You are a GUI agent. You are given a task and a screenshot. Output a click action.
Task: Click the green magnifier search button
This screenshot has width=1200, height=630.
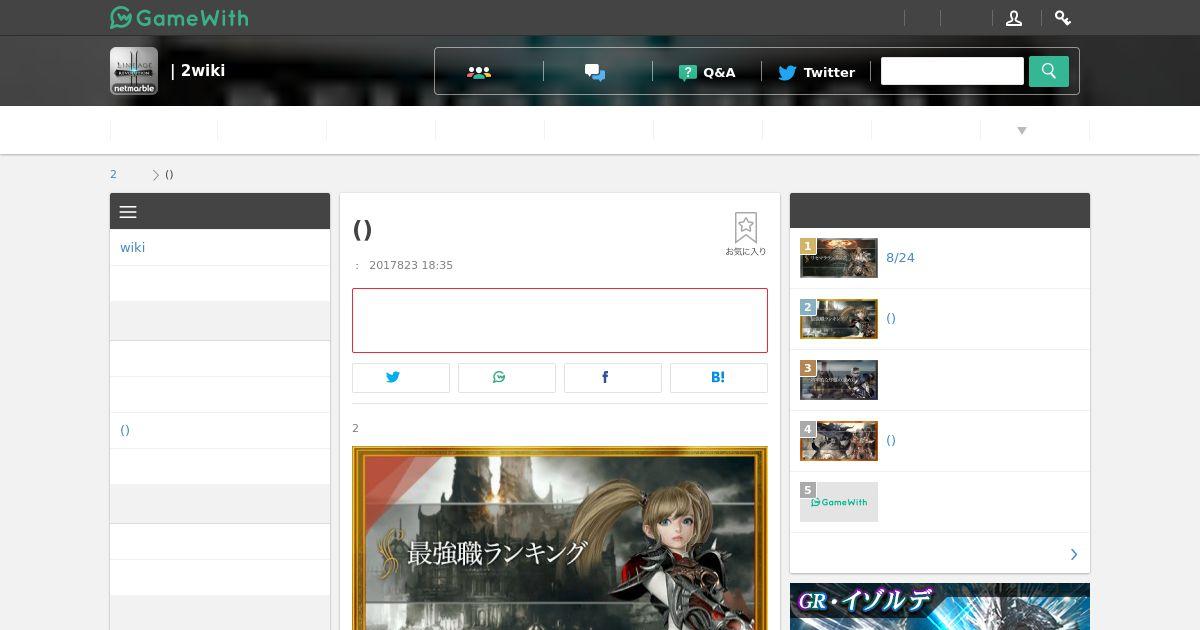click(1049, 71)
